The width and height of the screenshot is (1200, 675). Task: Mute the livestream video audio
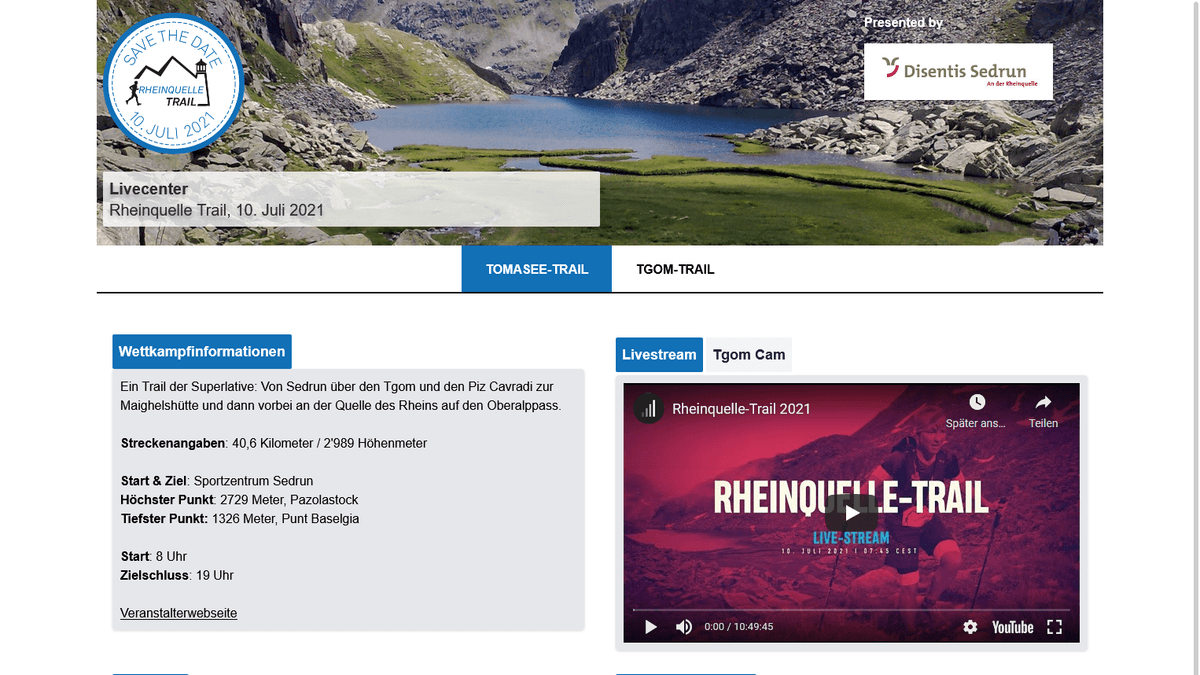(684, 627)
